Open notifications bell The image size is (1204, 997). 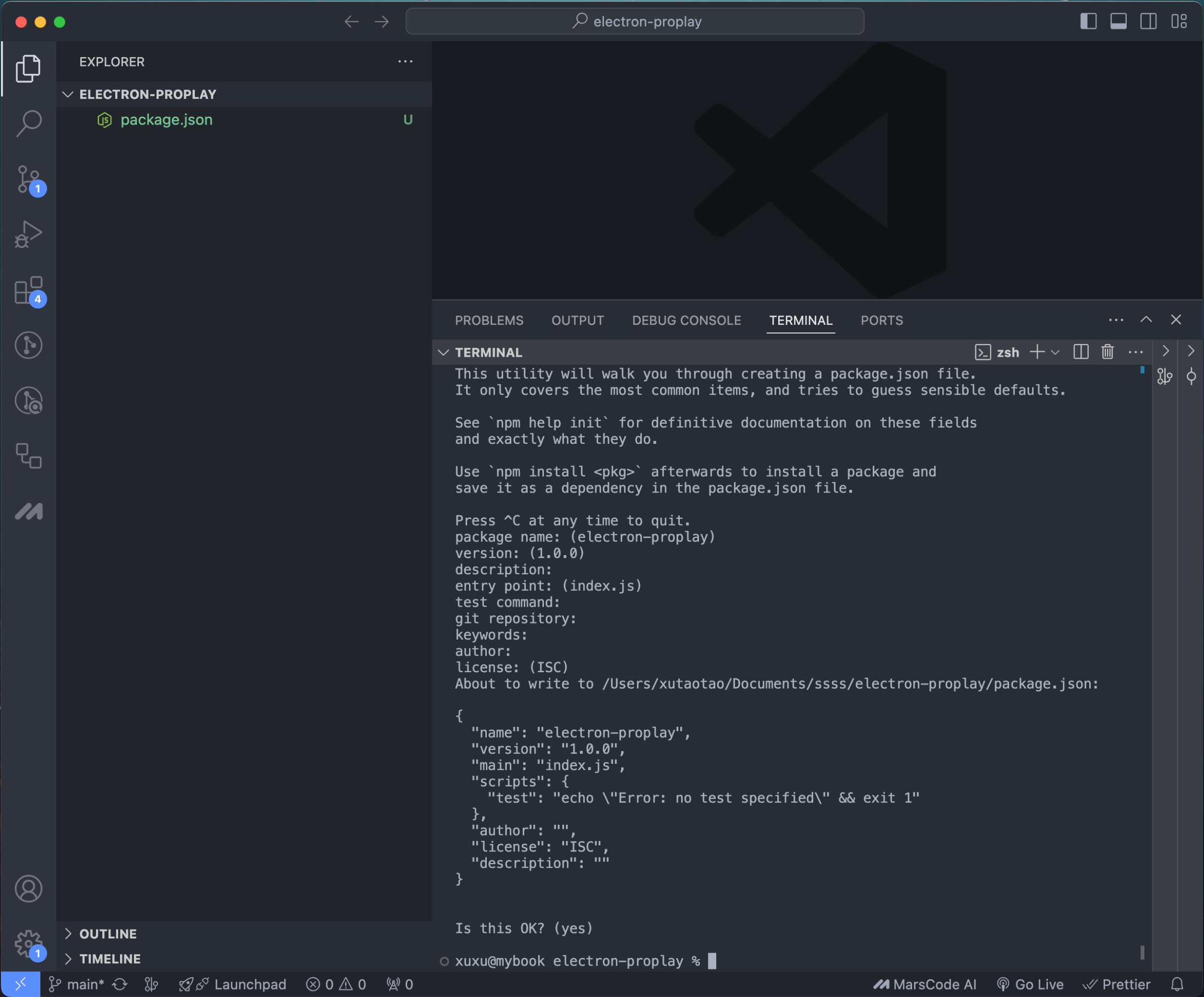(x=1177, y=984)
